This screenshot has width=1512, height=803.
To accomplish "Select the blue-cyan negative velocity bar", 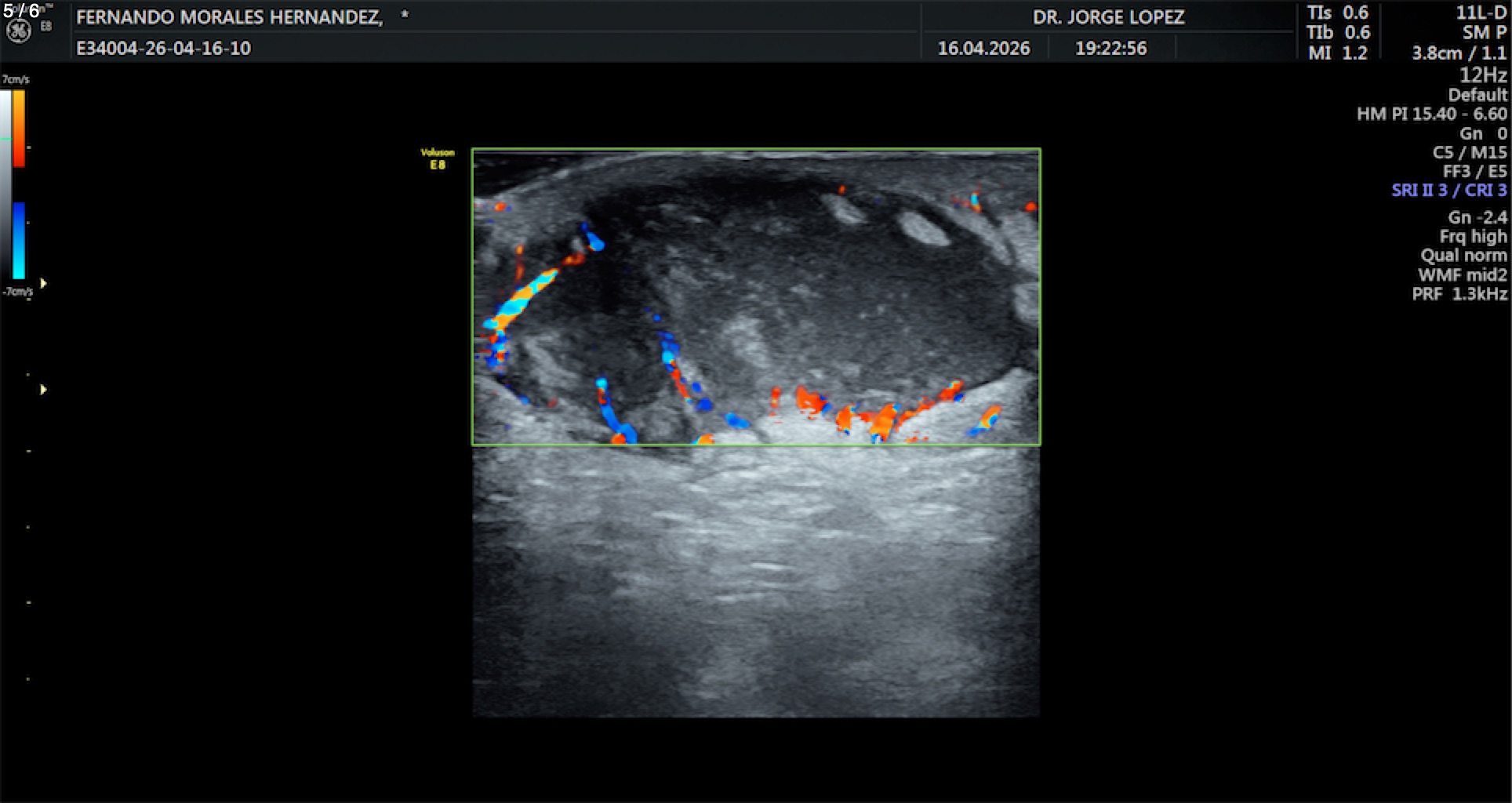I will (x=19, y=240).
